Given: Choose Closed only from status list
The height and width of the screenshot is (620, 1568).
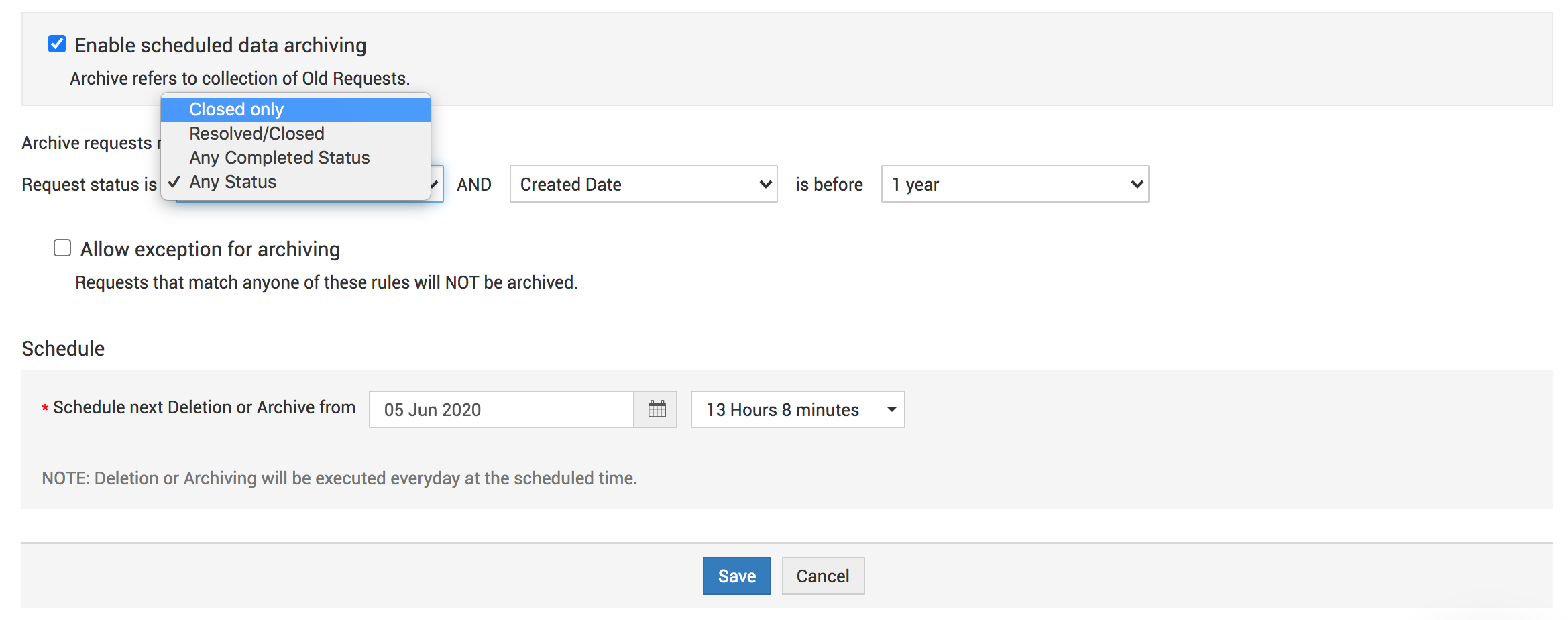Looking at the screenshot, I should (x=236, y=109).
